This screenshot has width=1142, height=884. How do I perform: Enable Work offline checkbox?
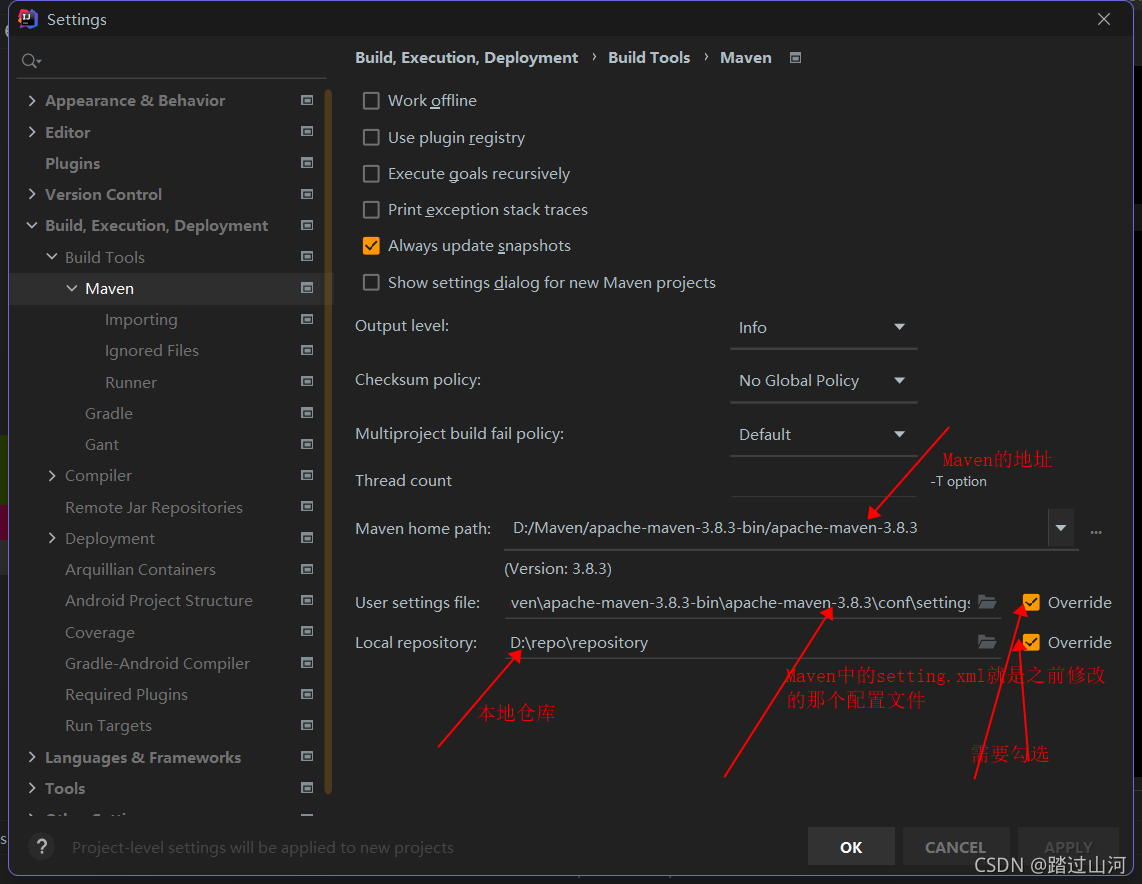[371, 100]
